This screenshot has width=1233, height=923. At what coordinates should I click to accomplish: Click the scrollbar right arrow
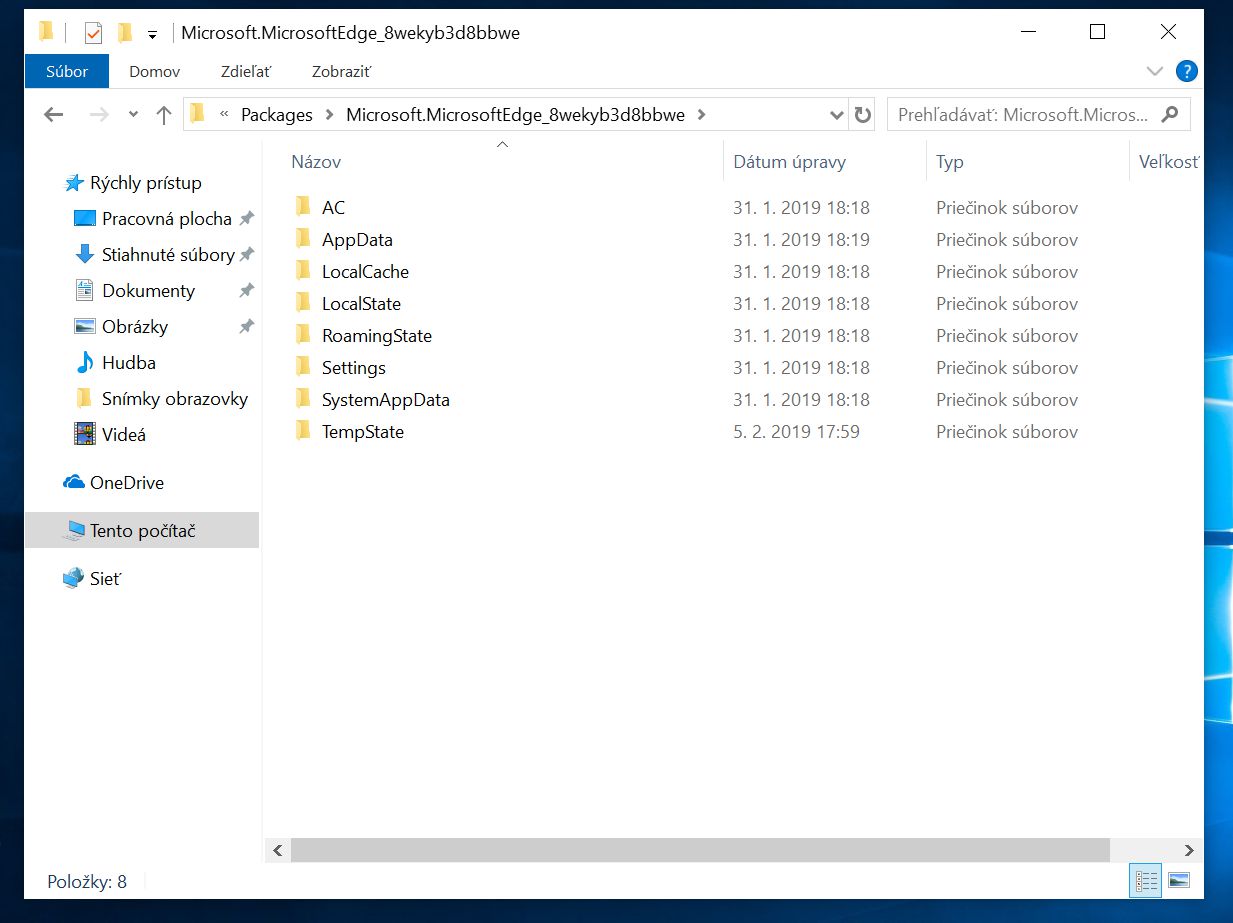pyautogui.click(x=1188, y=850)
